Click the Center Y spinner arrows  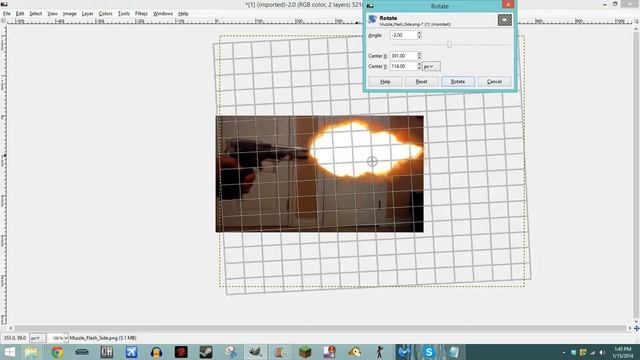pos(419,66)
